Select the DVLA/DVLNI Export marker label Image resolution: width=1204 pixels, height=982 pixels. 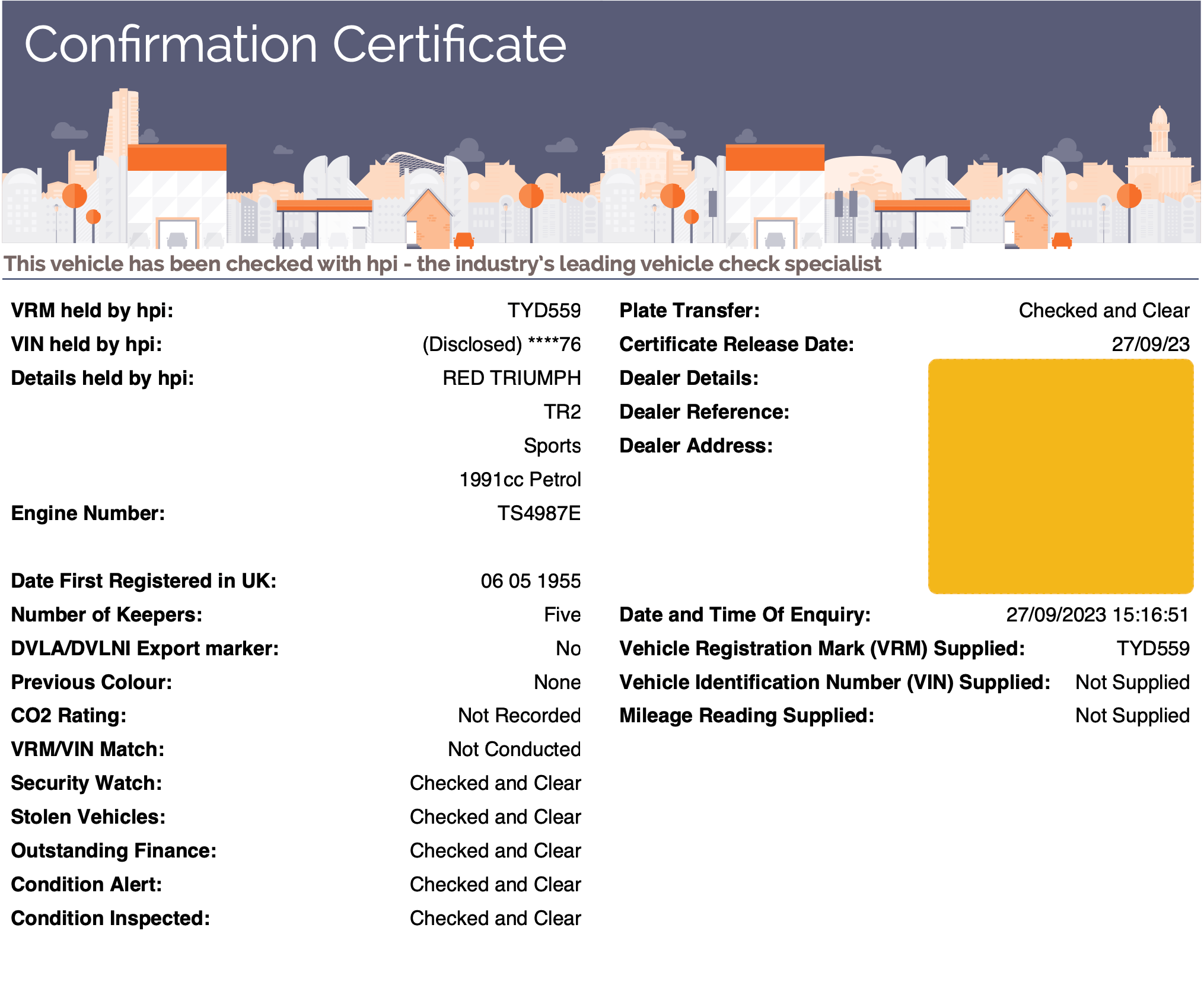(x=145, y=648)
